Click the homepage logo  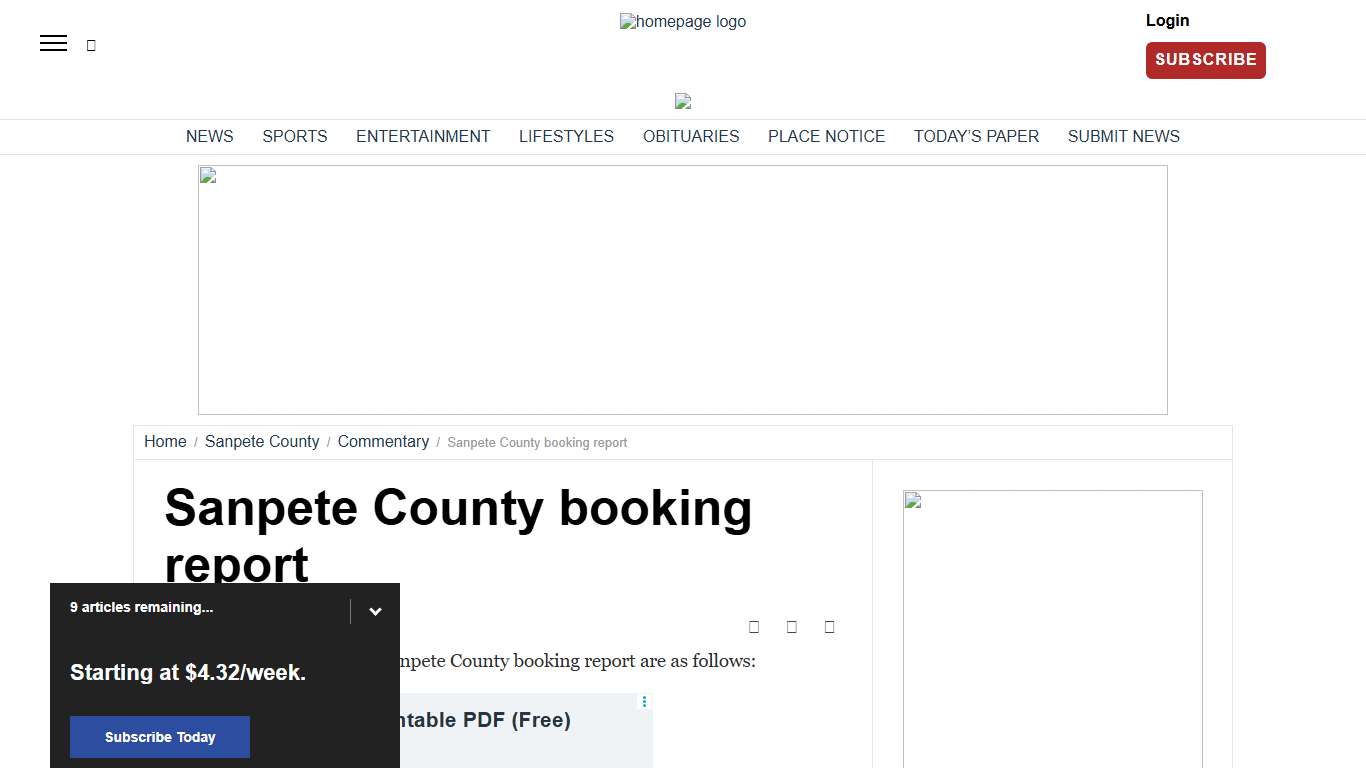[x=682, y=21]
